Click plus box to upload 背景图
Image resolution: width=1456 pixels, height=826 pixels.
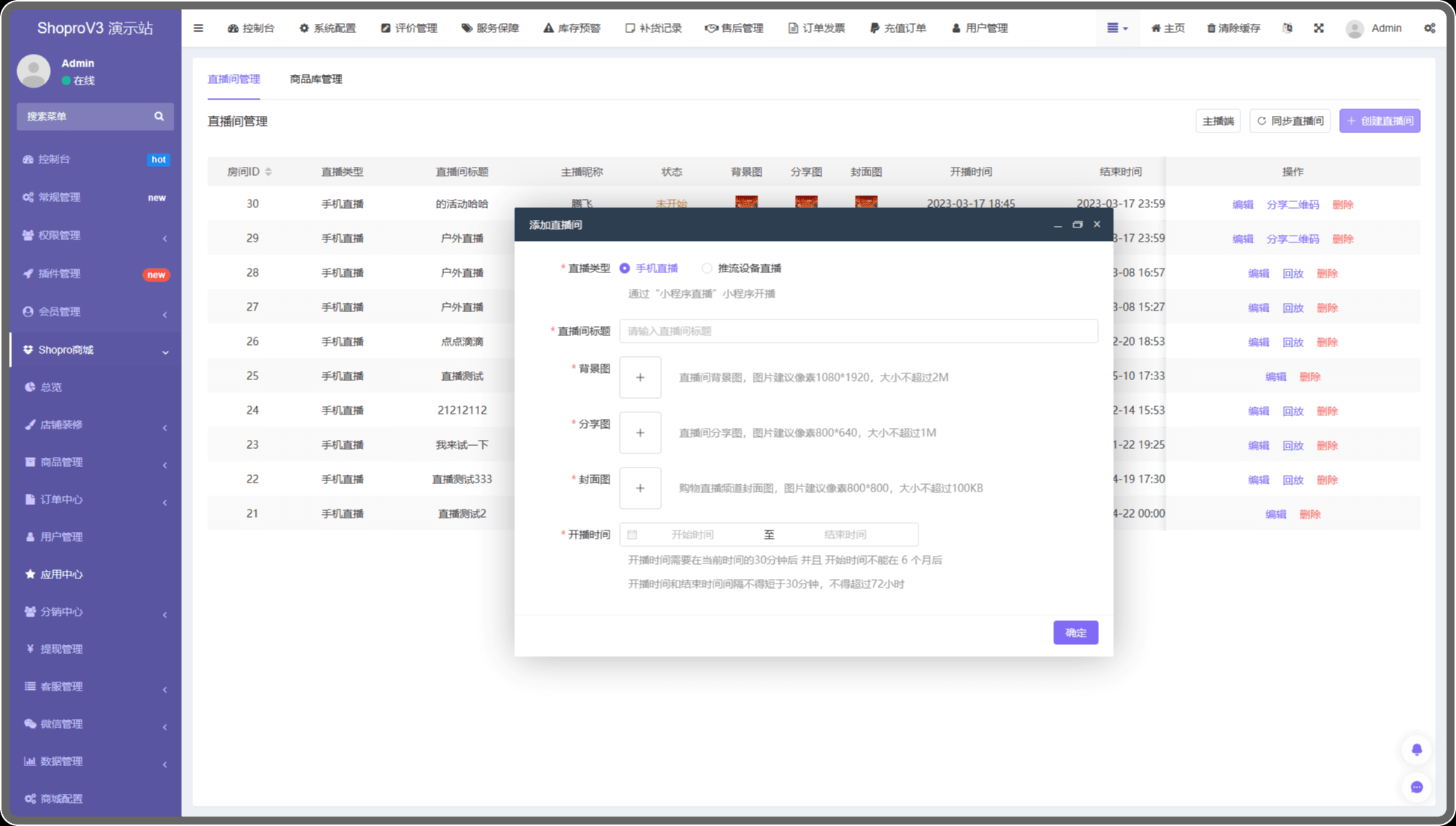pyautogui.click(x=640, y=378)
